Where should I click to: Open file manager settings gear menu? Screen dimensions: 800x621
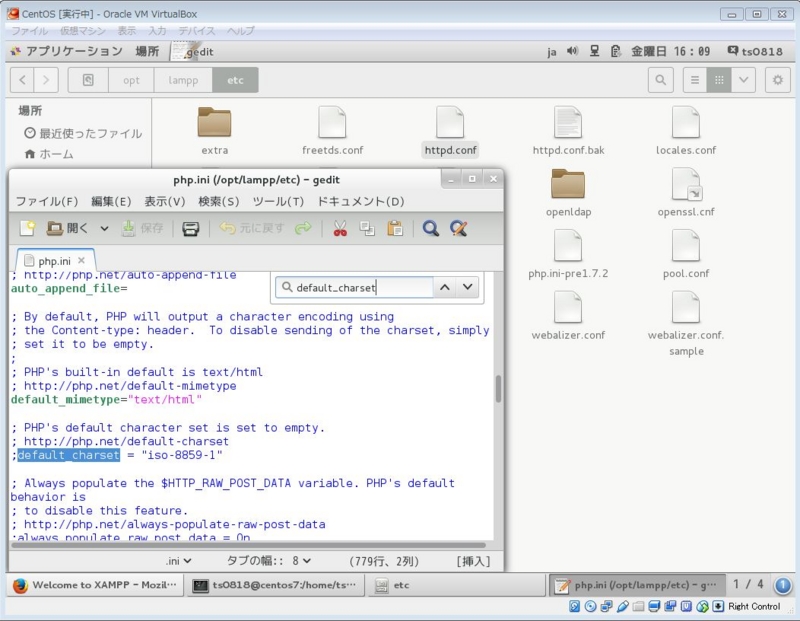(778, 80)
